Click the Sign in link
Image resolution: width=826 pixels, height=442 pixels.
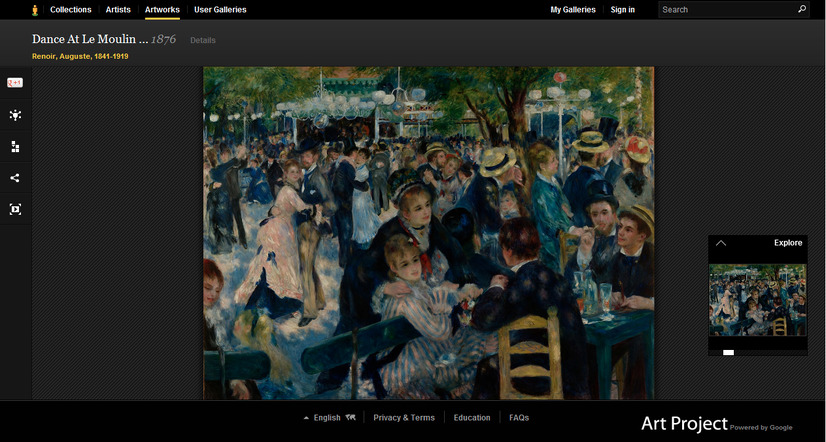pyautogui.click(x=623, y=9)
